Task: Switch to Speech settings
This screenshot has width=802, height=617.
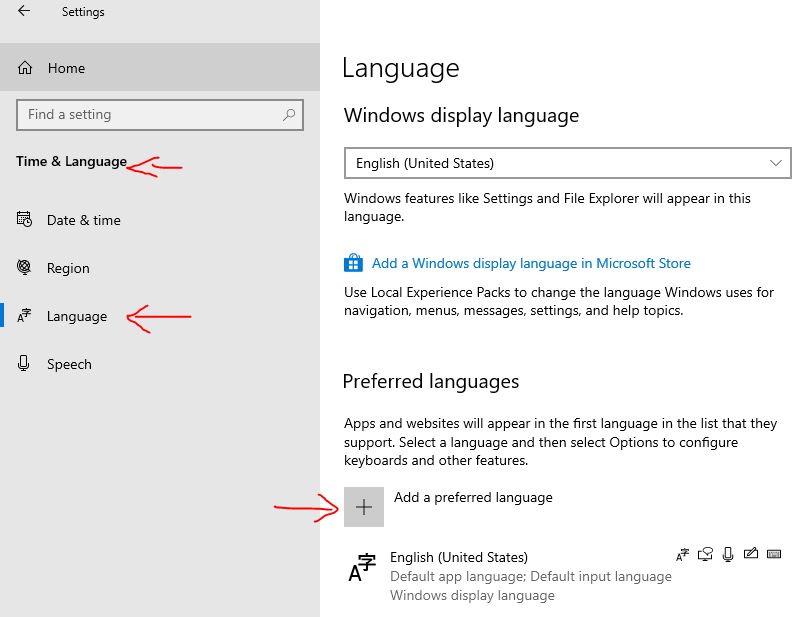Action: tap(69, 364)
